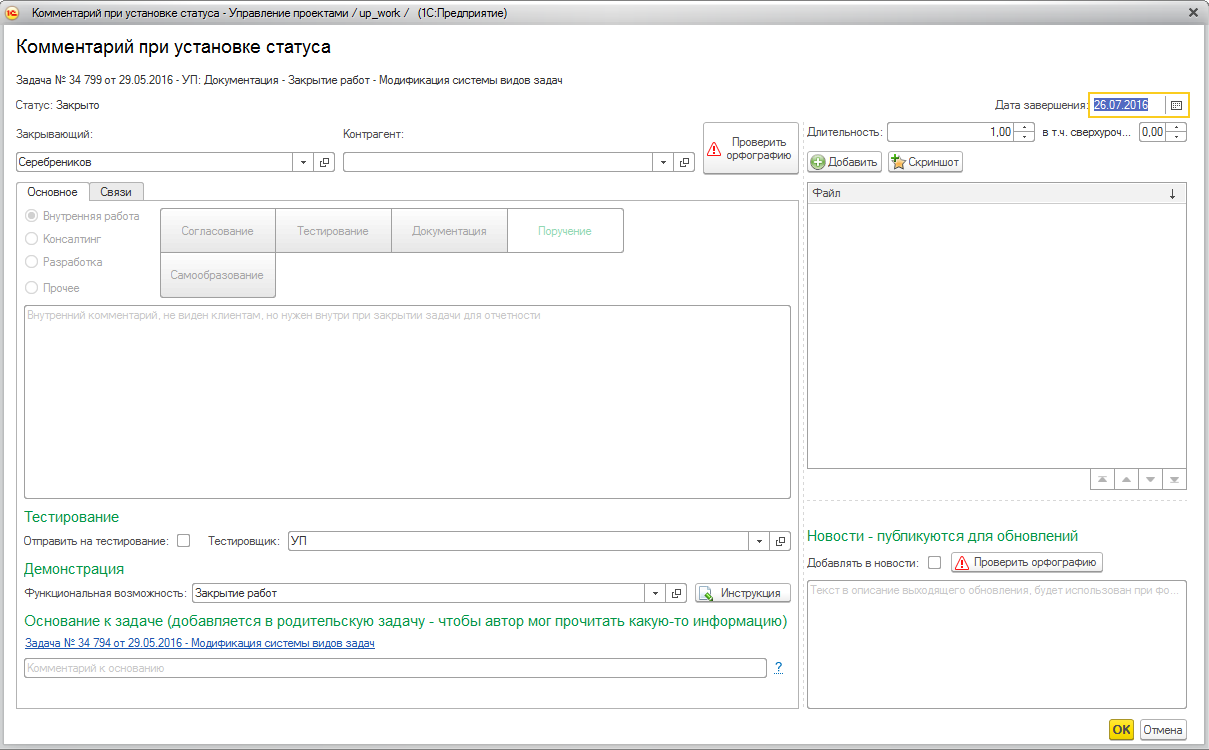Switch to the Основное tab
The width and height of the screenshot is (1209, 750).
(52, 192)
